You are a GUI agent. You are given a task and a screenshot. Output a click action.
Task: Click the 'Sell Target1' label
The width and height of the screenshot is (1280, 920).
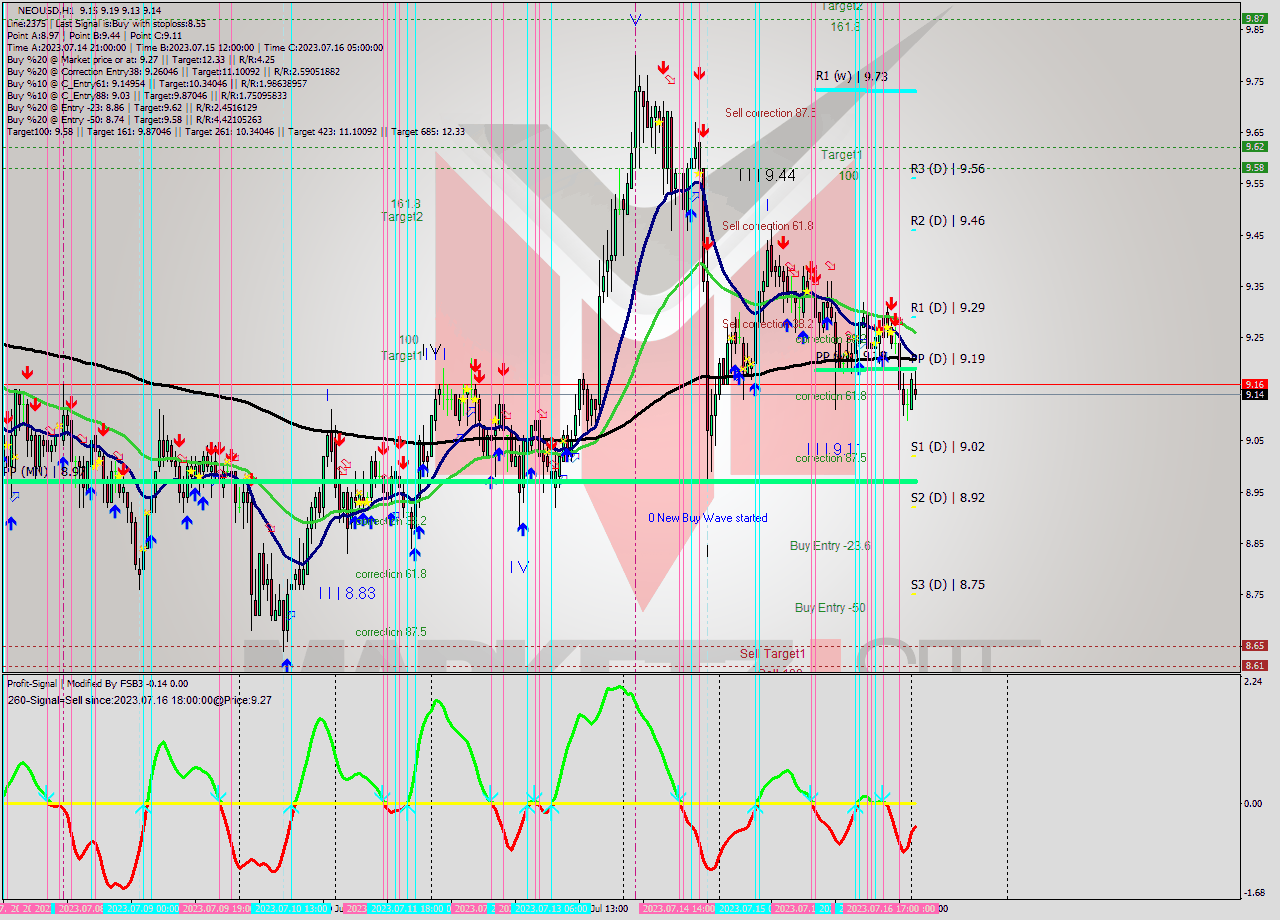click(773, 654)
